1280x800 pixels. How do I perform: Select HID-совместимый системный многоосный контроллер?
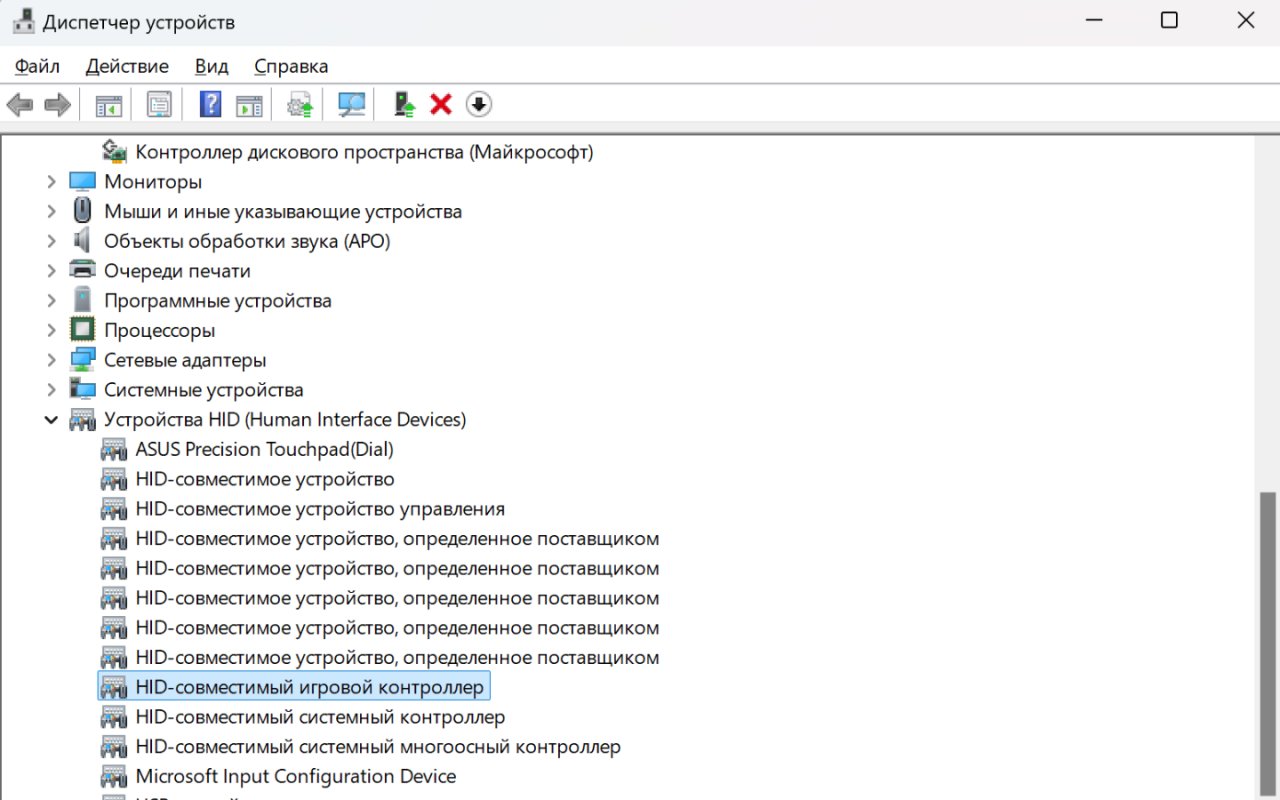click(377, 747)
